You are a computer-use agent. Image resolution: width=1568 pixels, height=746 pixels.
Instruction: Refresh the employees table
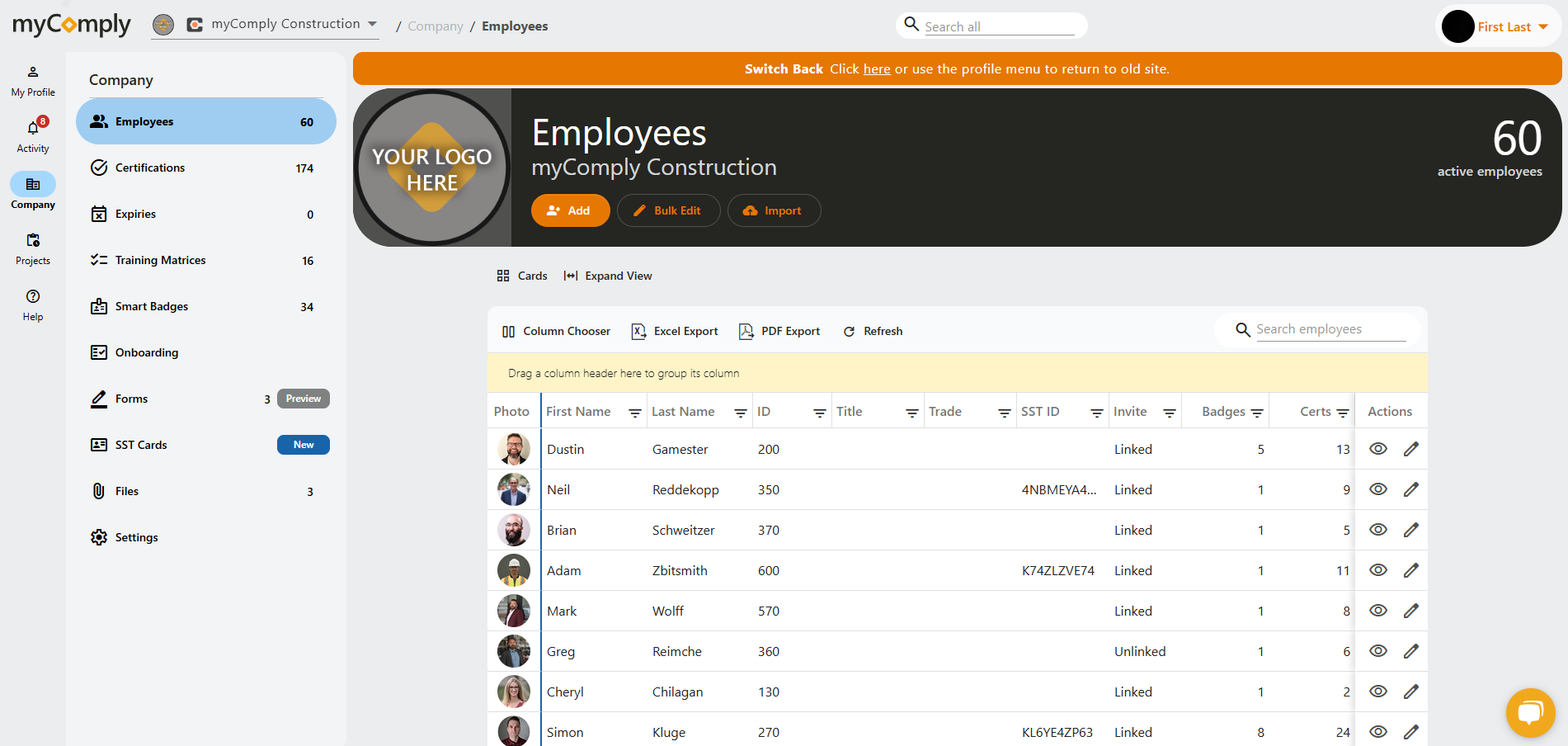click(x=873, y=332)
